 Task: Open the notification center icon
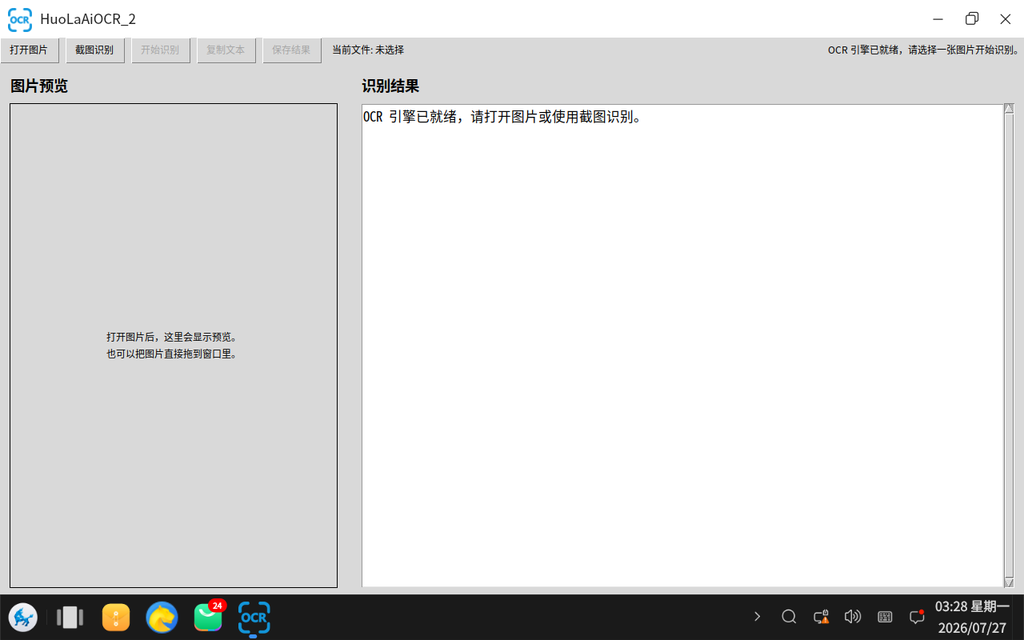click(x=917, y=616)
